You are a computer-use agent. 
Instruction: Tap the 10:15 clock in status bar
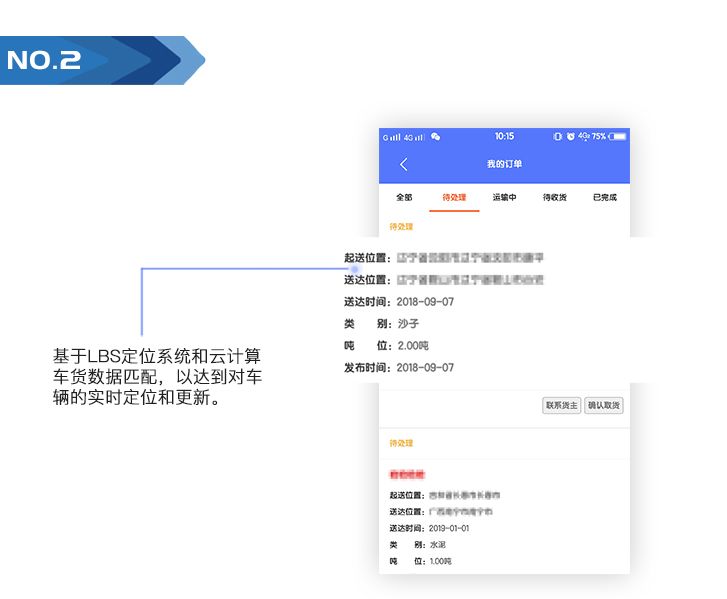(x=504, y=136)
